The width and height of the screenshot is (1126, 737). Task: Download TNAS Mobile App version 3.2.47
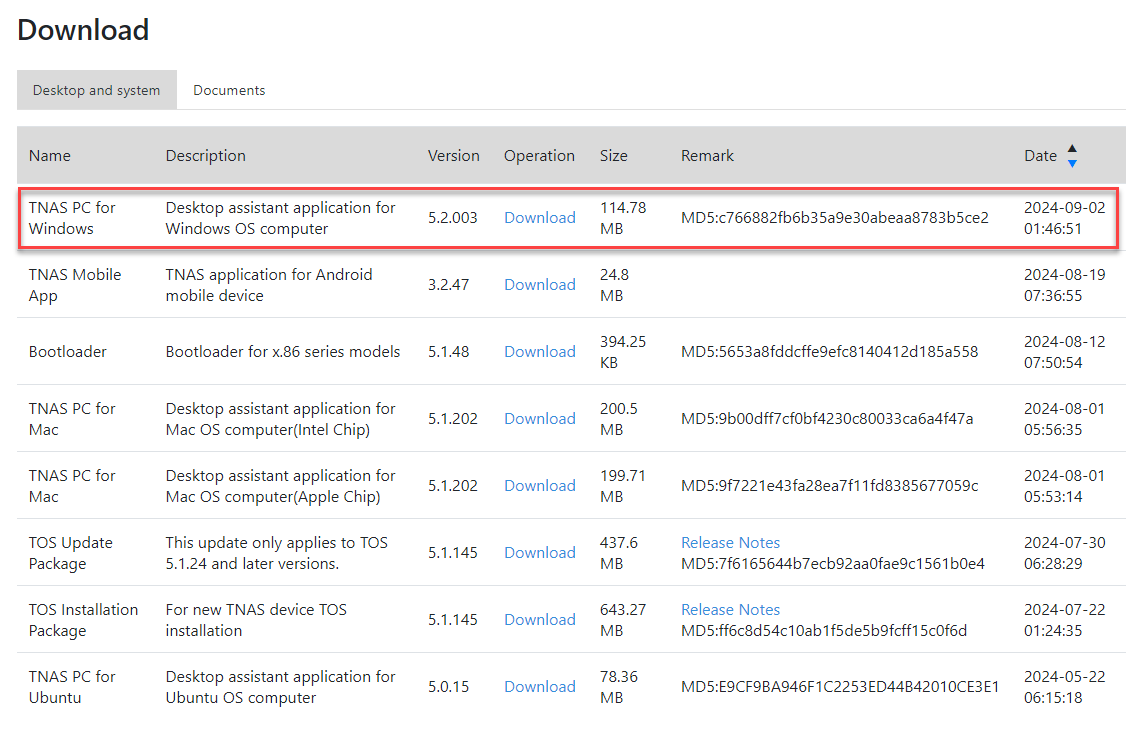pyautogui.click(x=540, y=284)
